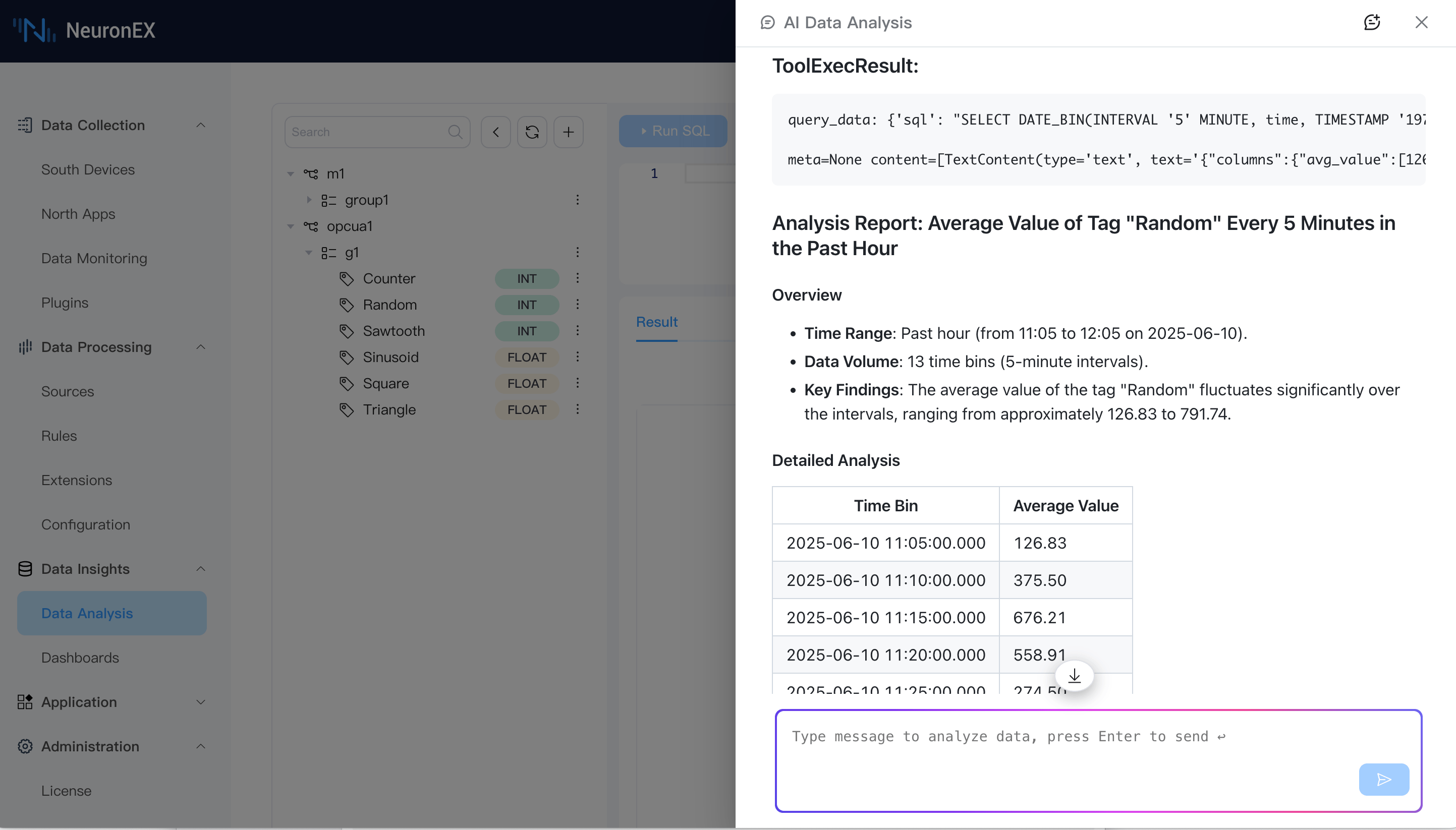
Task: Select the Result tab
Action: tap(656, 322)
